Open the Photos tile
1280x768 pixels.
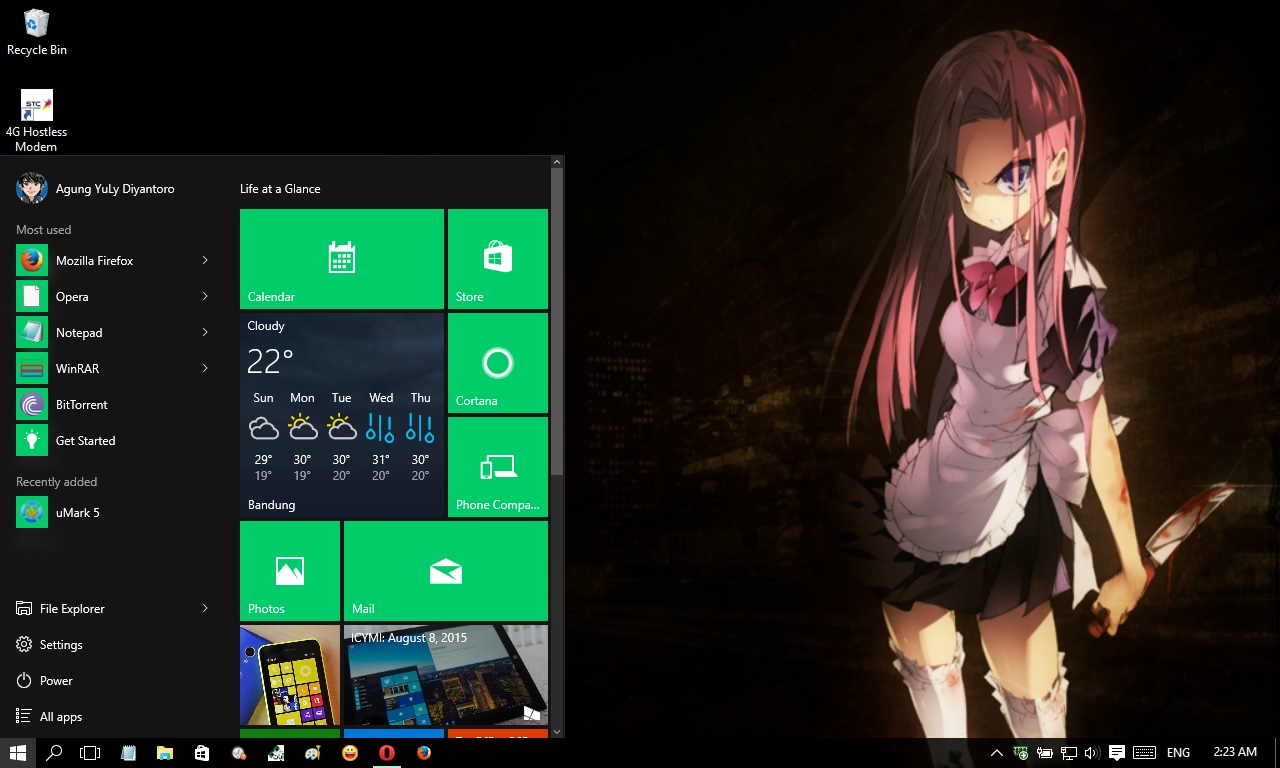pyautogui.click(x=290, y=571)
